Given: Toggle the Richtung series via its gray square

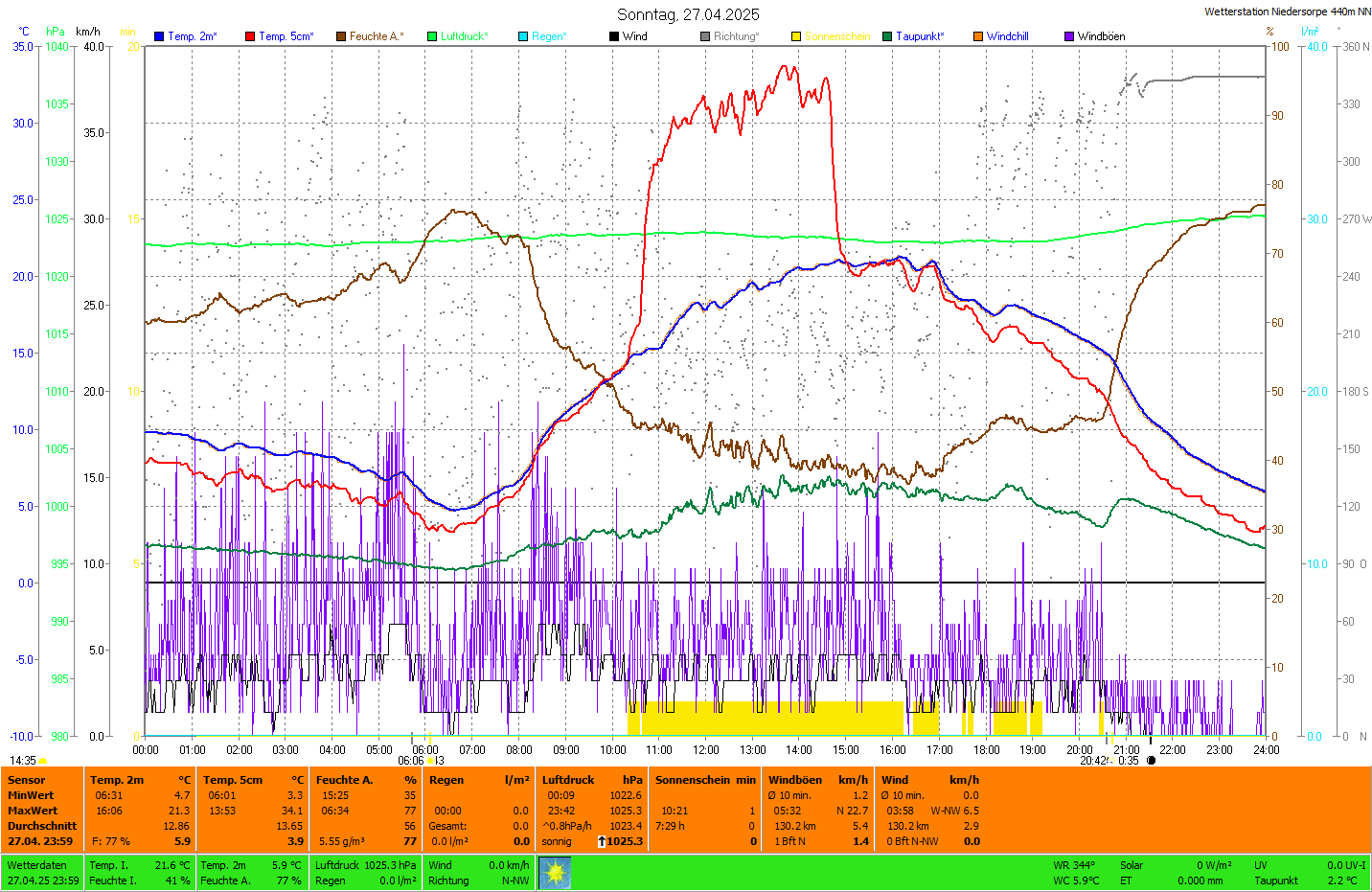Looking at the screenshot, I should tap(705, 36).
